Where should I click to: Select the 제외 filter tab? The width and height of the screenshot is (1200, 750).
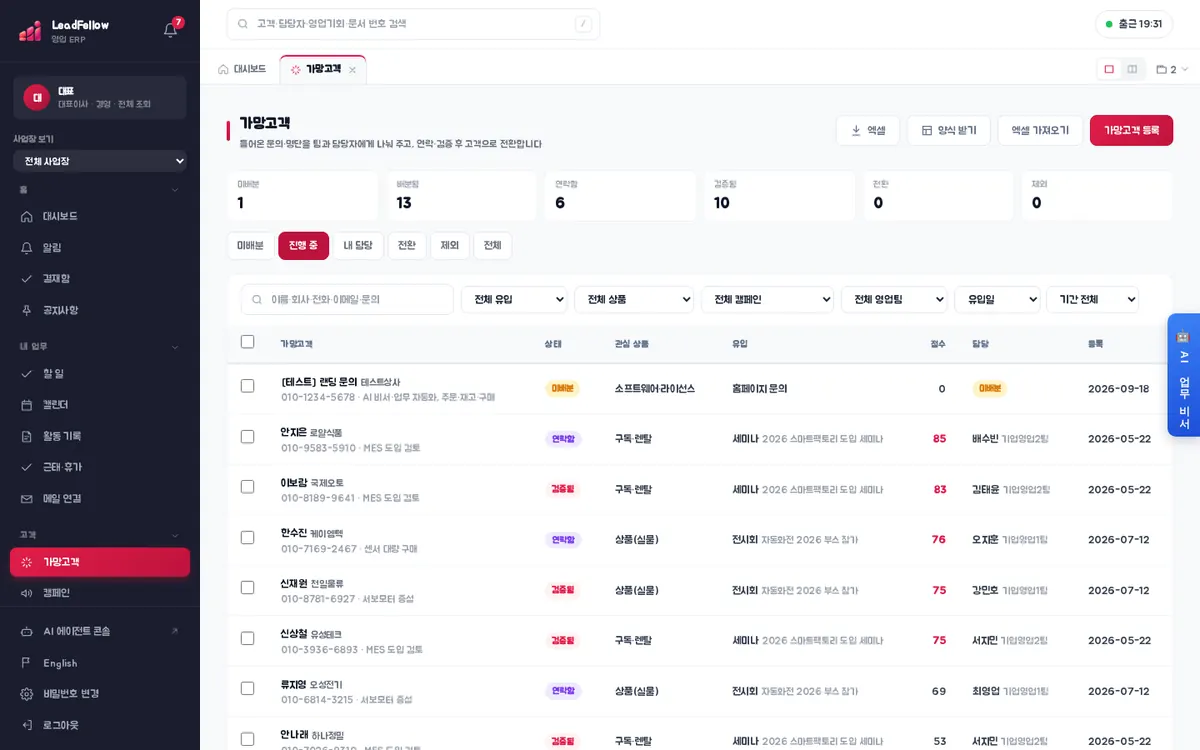449,245
